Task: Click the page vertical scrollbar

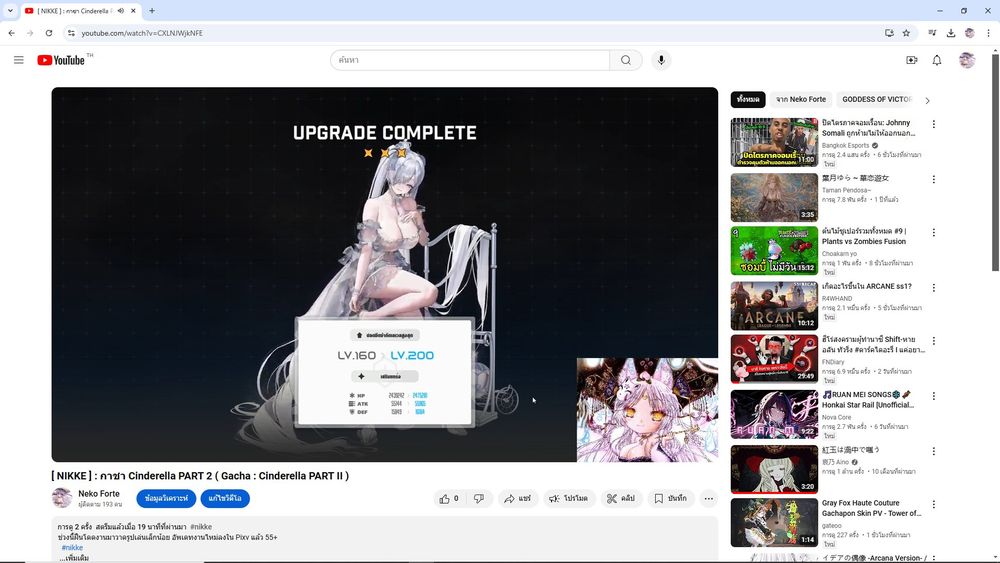Action: pos(995,163)
